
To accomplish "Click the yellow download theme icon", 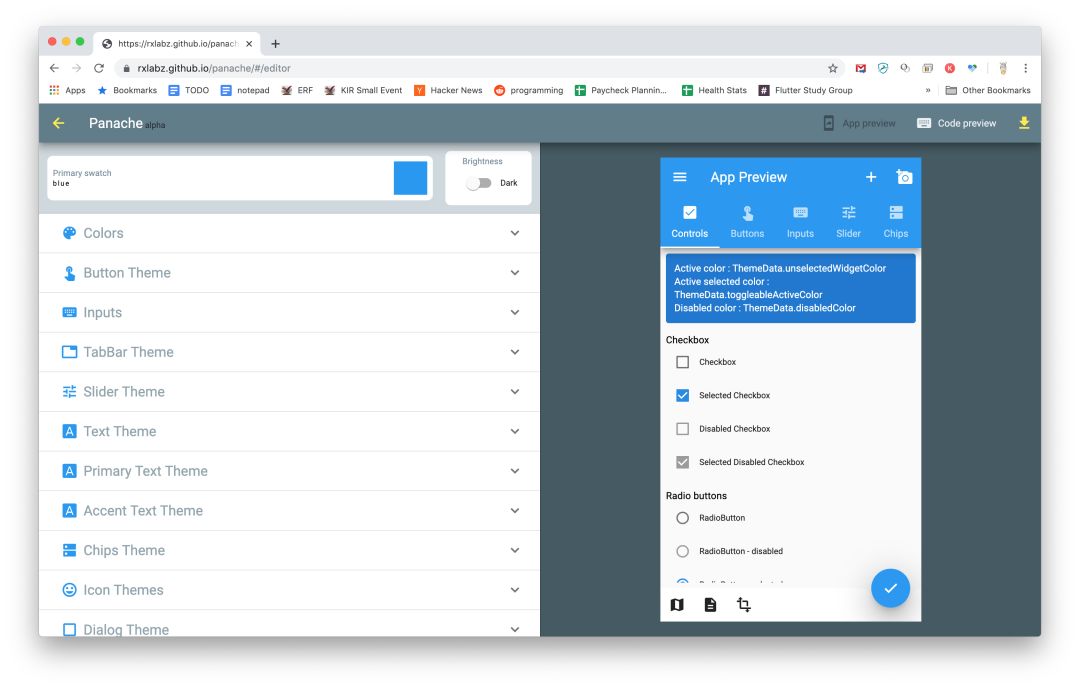I will click(1024, 123).
